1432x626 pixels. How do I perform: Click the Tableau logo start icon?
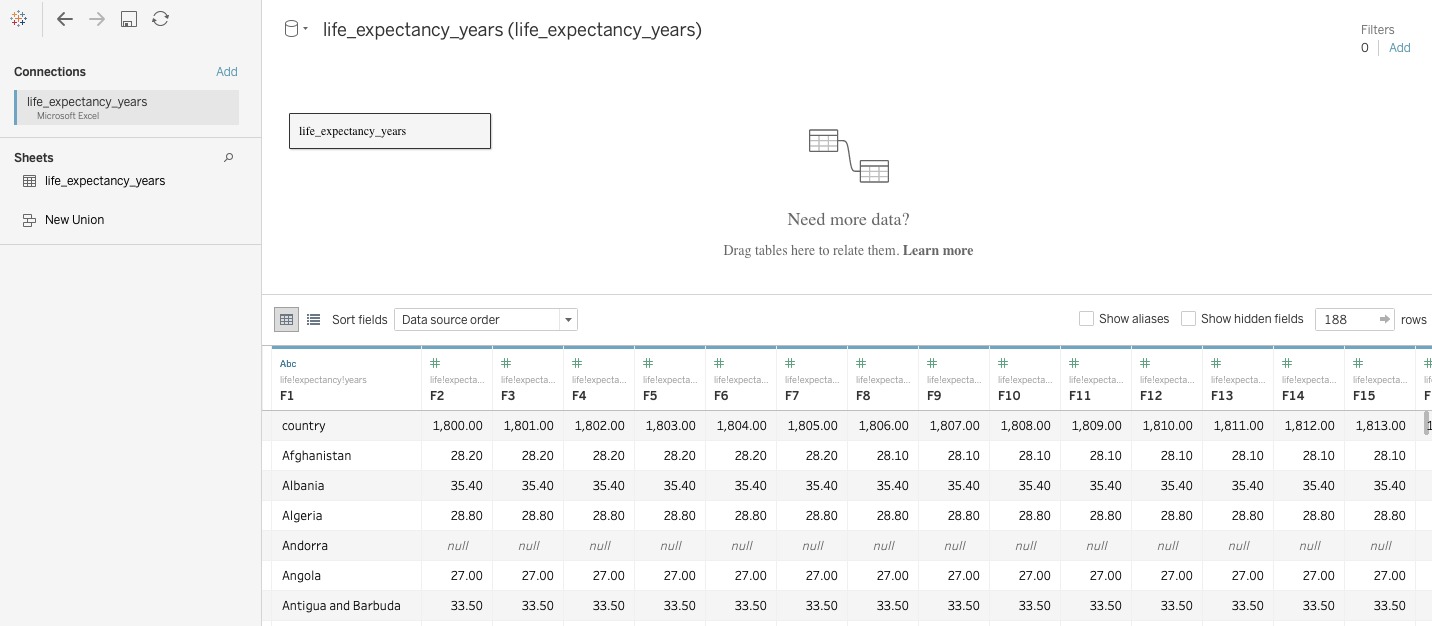(x=21, y=19)
